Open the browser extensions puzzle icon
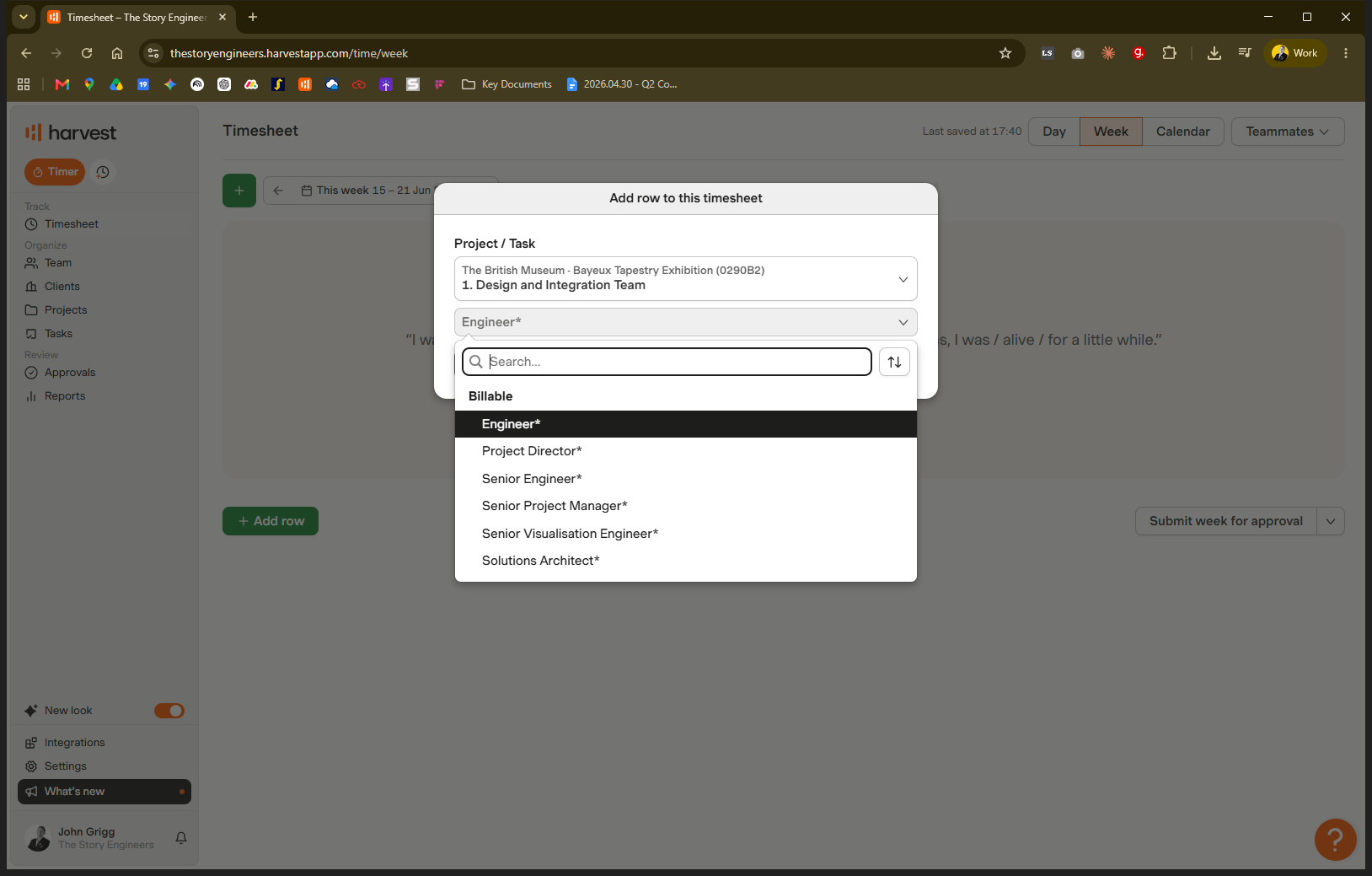1372x876 pixels. 1169,53
